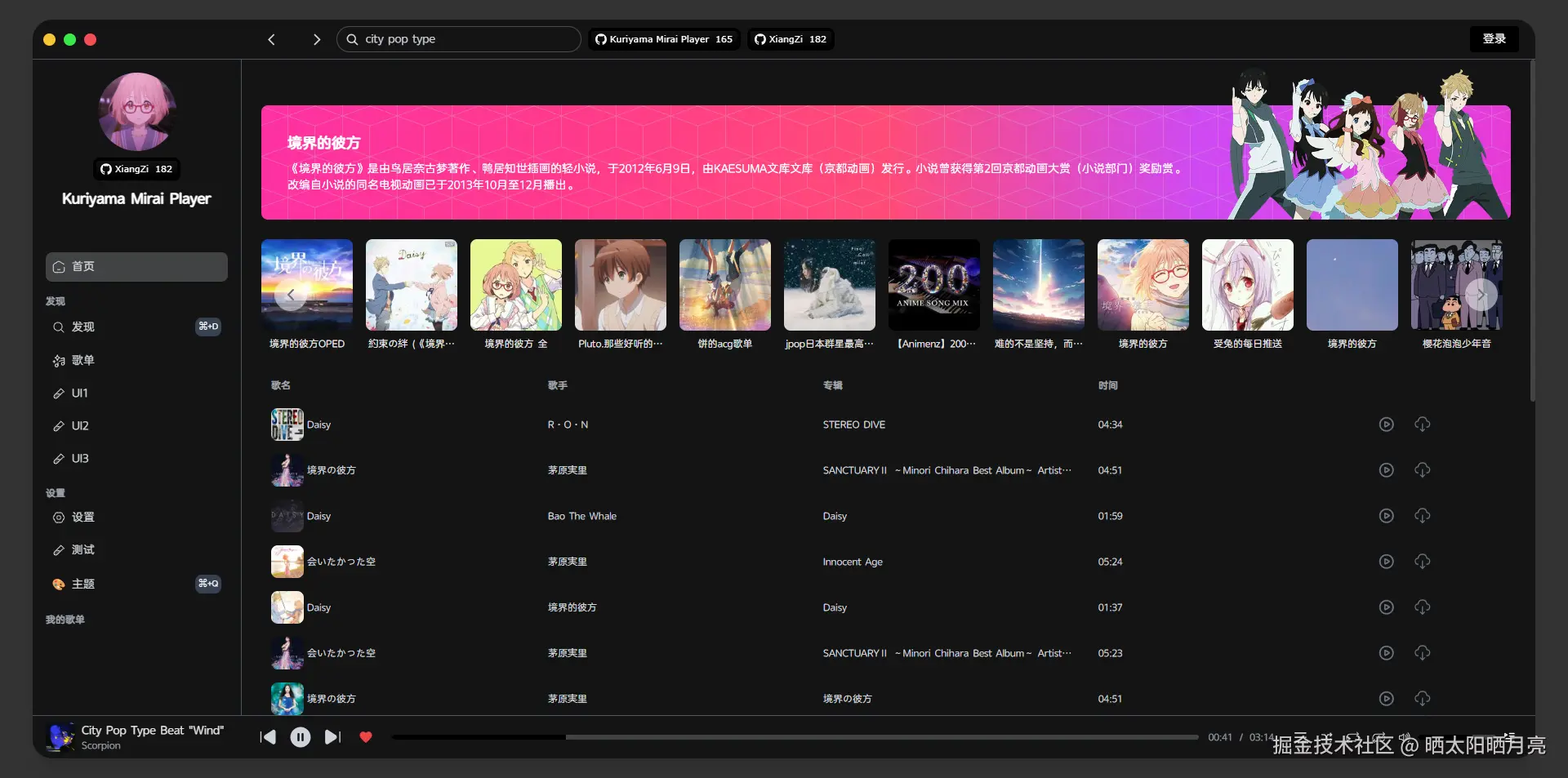Download Daisy from the STEREO DIVE album
Image resolution: width=1568 pixels, height=778 pixels.
(1423, 425)
